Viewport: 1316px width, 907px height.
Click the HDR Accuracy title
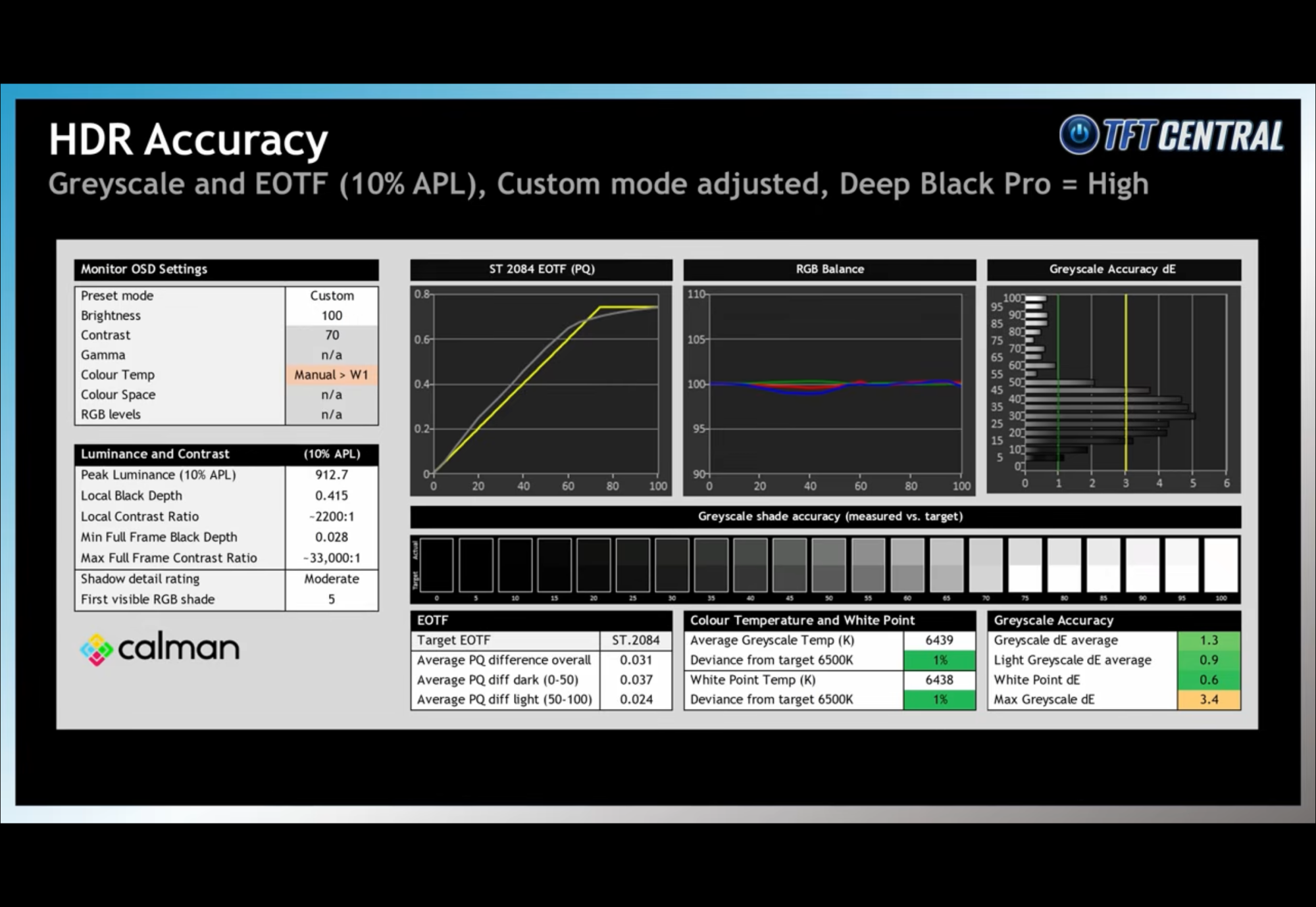click(188, 139)
